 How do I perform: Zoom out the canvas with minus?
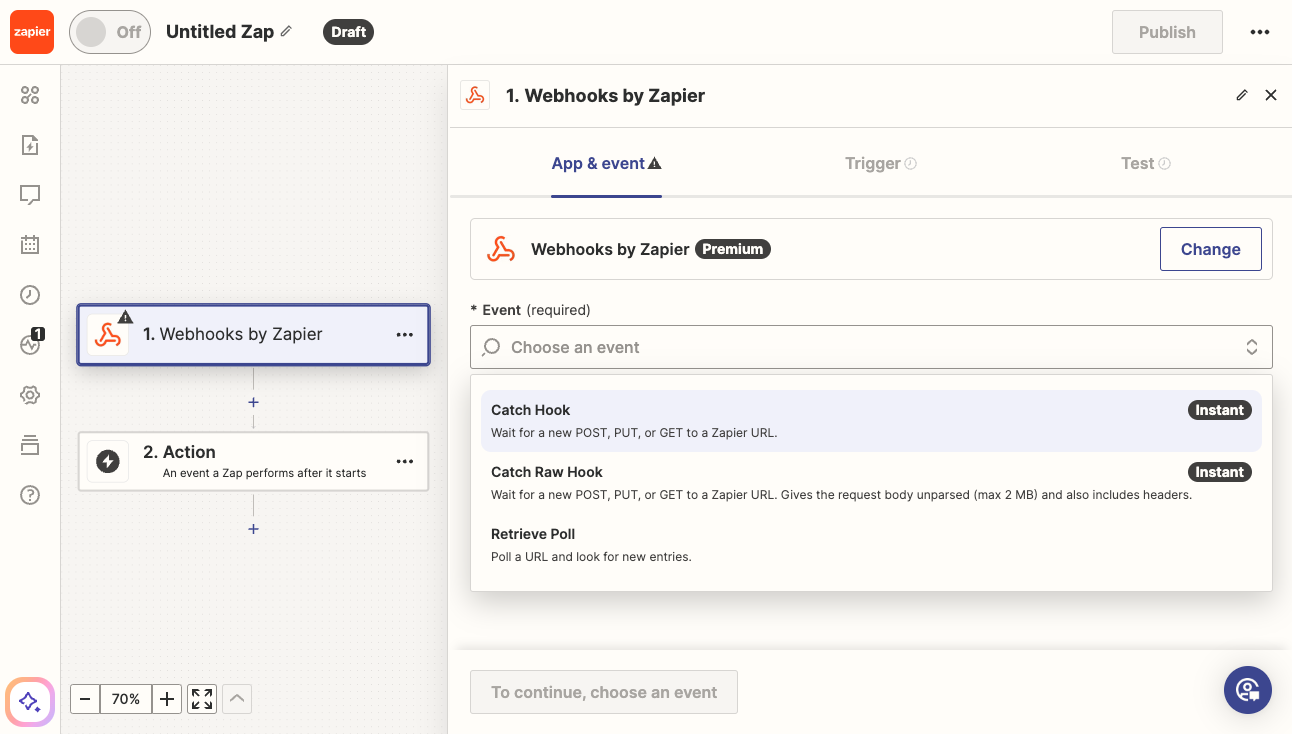(x=85, y=699)
